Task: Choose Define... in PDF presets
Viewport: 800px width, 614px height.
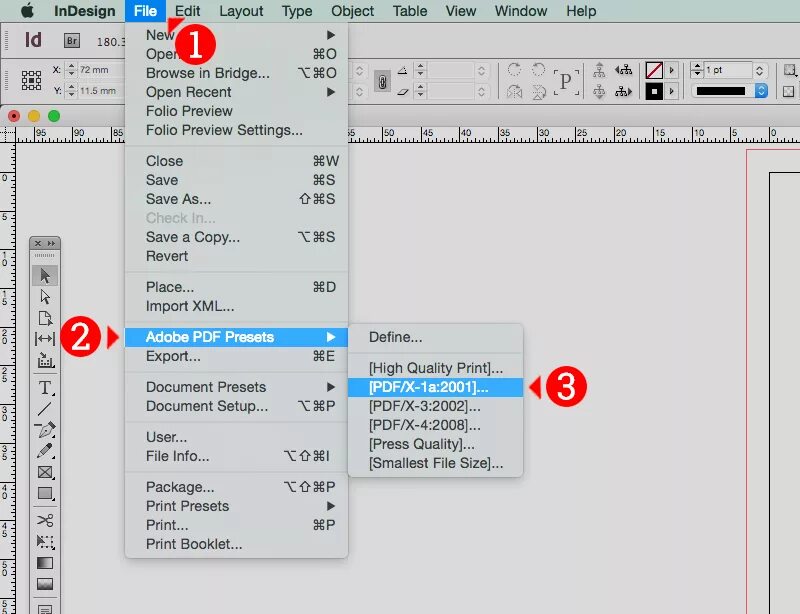Action: 435,337
